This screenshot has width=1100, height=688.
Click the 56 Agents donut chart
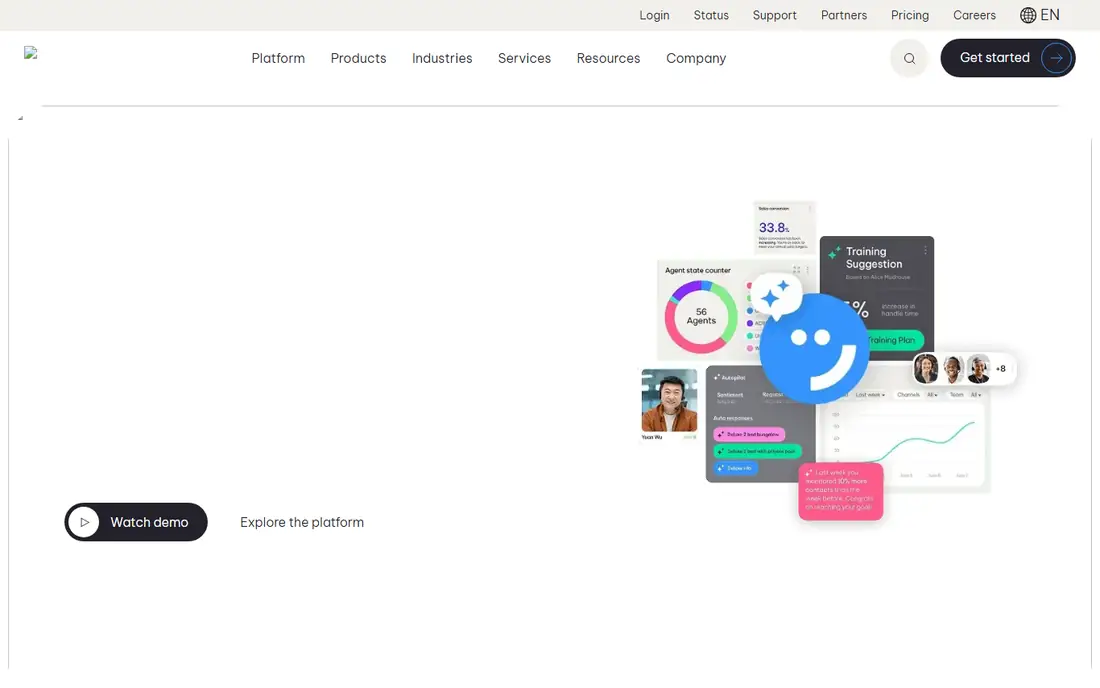[x=701, y=317]
